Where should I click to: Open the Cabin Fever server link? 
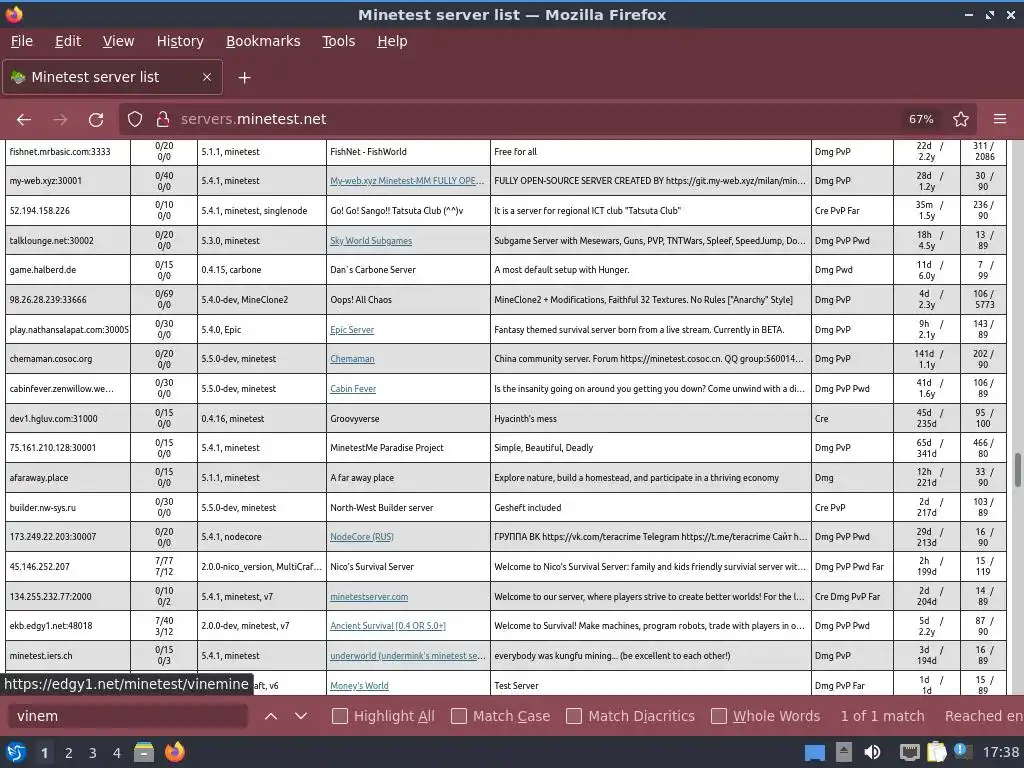[x=353, y=389]
